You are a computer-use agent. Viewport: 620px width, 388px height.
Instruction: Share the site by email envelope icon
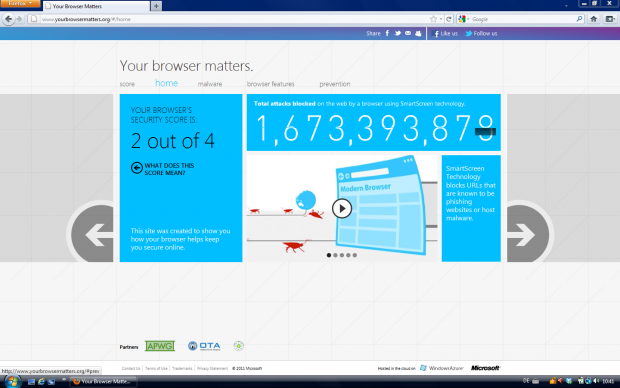[x=408, y=33]
